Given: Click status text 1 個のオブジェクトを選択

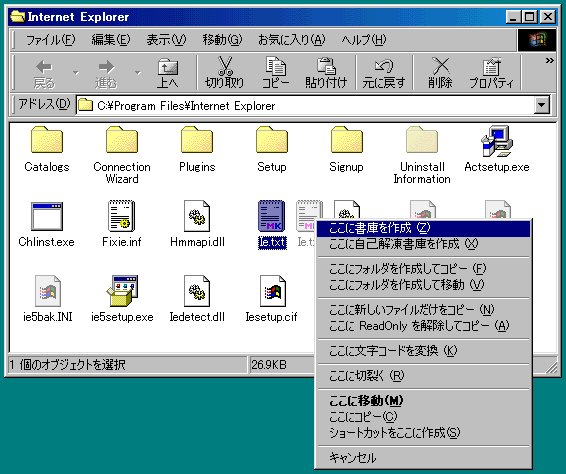Looking at the screenshot, I should (x=67, y=365).
